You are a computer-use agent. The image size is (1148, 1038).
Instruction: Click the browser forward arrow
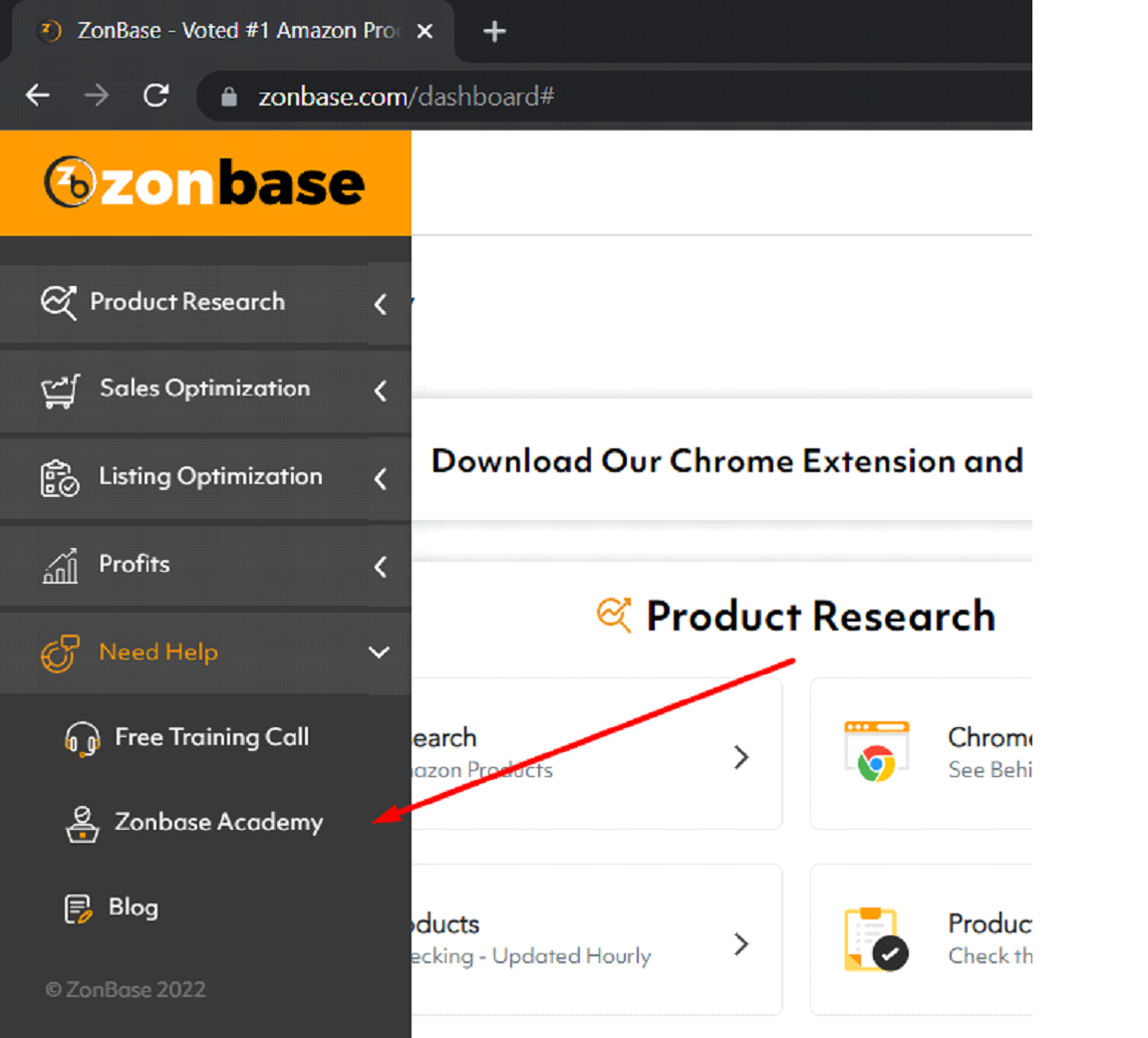pos(96,96)
